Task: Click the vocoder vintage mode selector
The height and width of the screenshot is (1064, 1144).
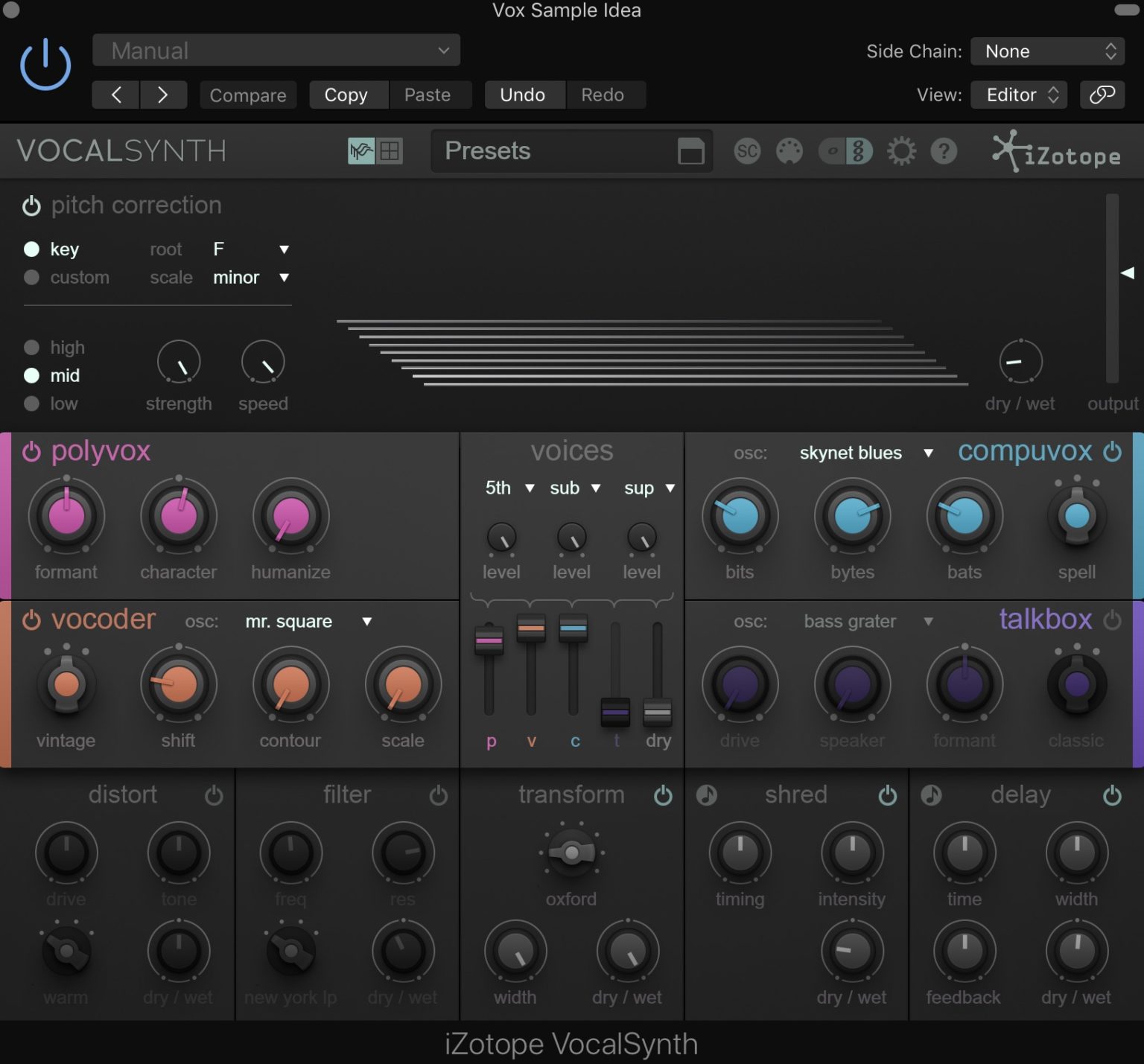Action: coord(66,684)
